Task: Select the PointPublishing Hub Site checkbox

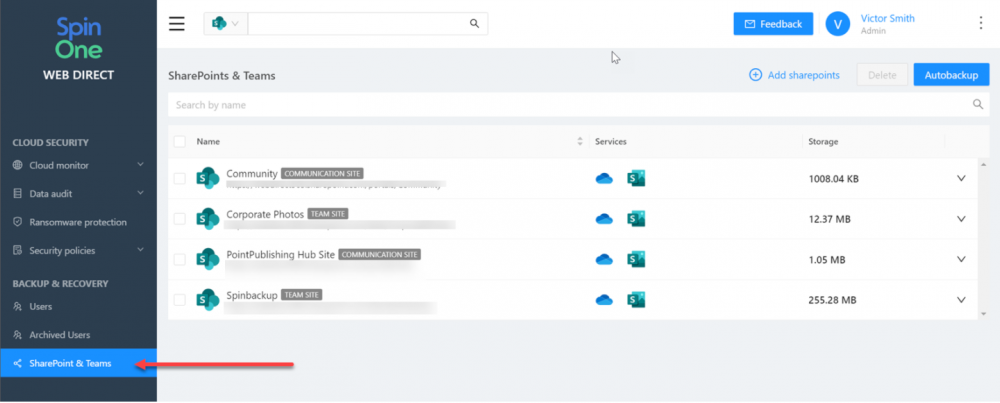Action: [x=180, y=260]
